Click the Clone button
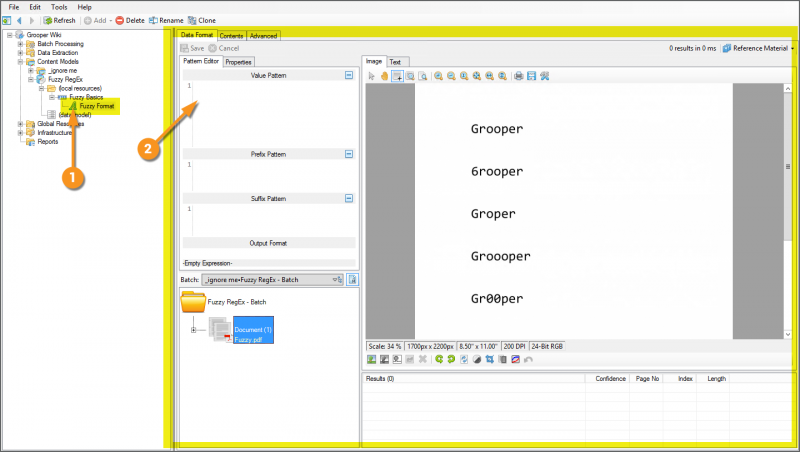 click(202, 20)
